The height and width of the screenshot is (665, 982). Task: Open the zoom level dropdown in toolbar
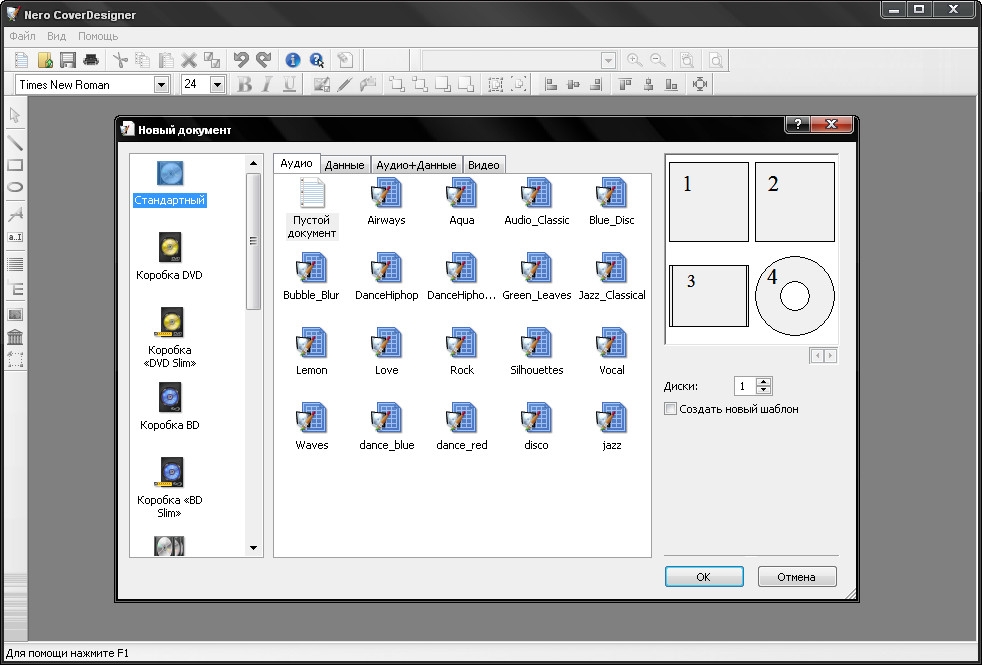608,61
